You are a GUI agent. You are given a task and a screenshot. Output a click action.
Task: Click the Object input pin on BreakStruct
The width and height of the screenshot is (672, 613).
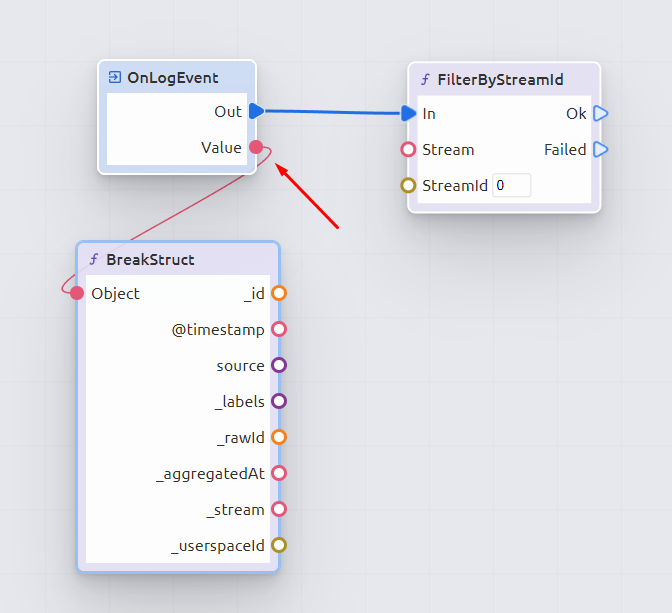coord(77,293)
